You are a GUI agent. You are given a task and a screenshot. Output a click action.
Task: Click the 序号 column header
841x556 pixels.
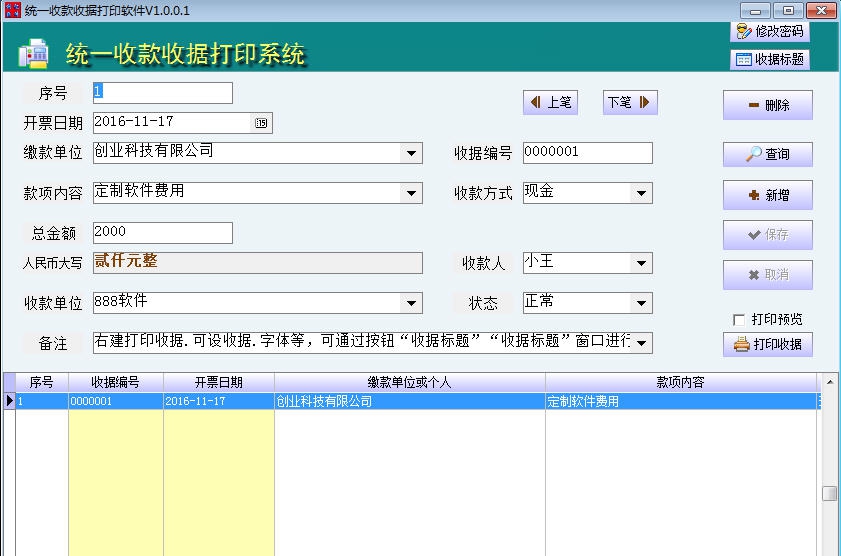[x=41, y=382]
